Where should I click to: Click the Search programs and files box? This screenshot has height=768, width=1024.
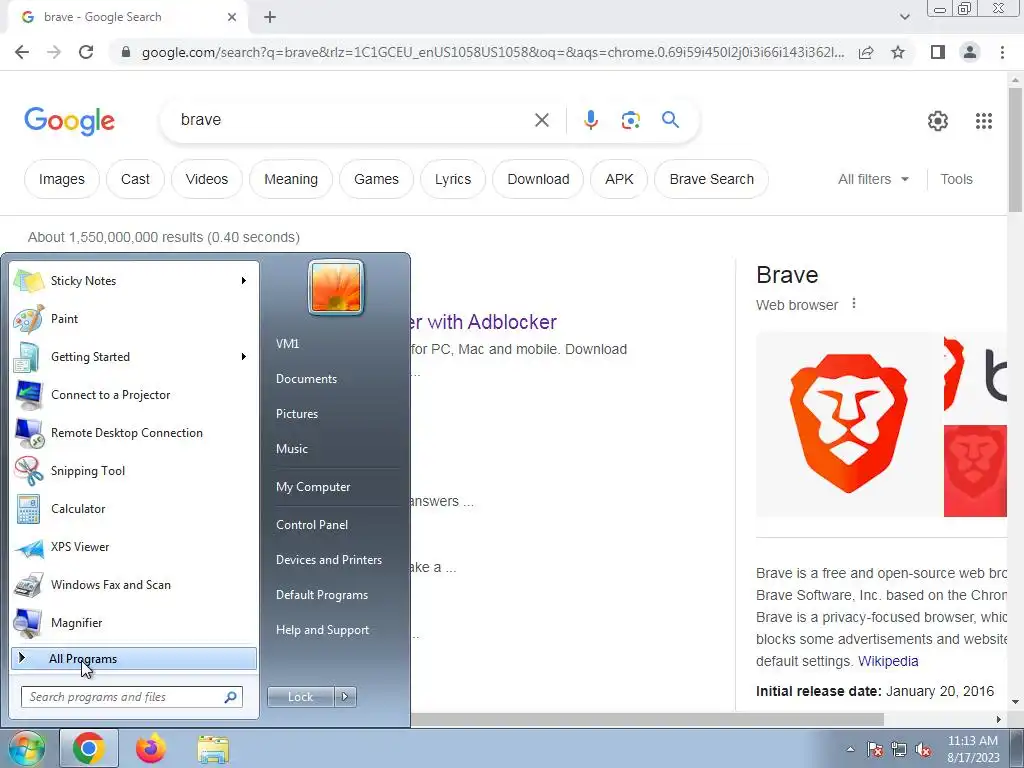(x=132, y=697)
